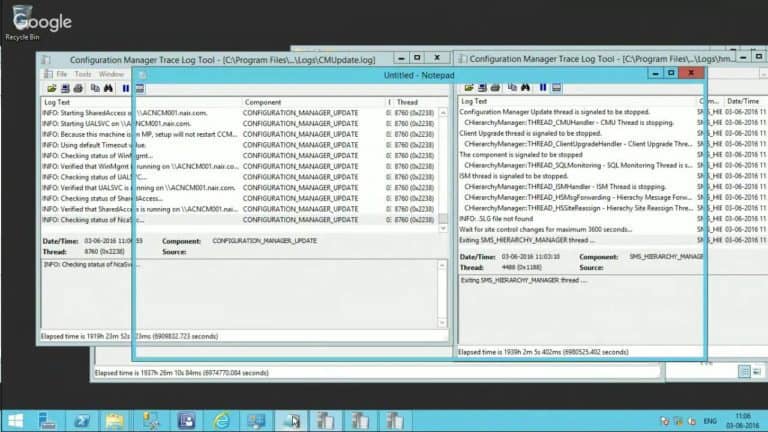
Task: Open Windows Start button
Action: coord(15,421)
